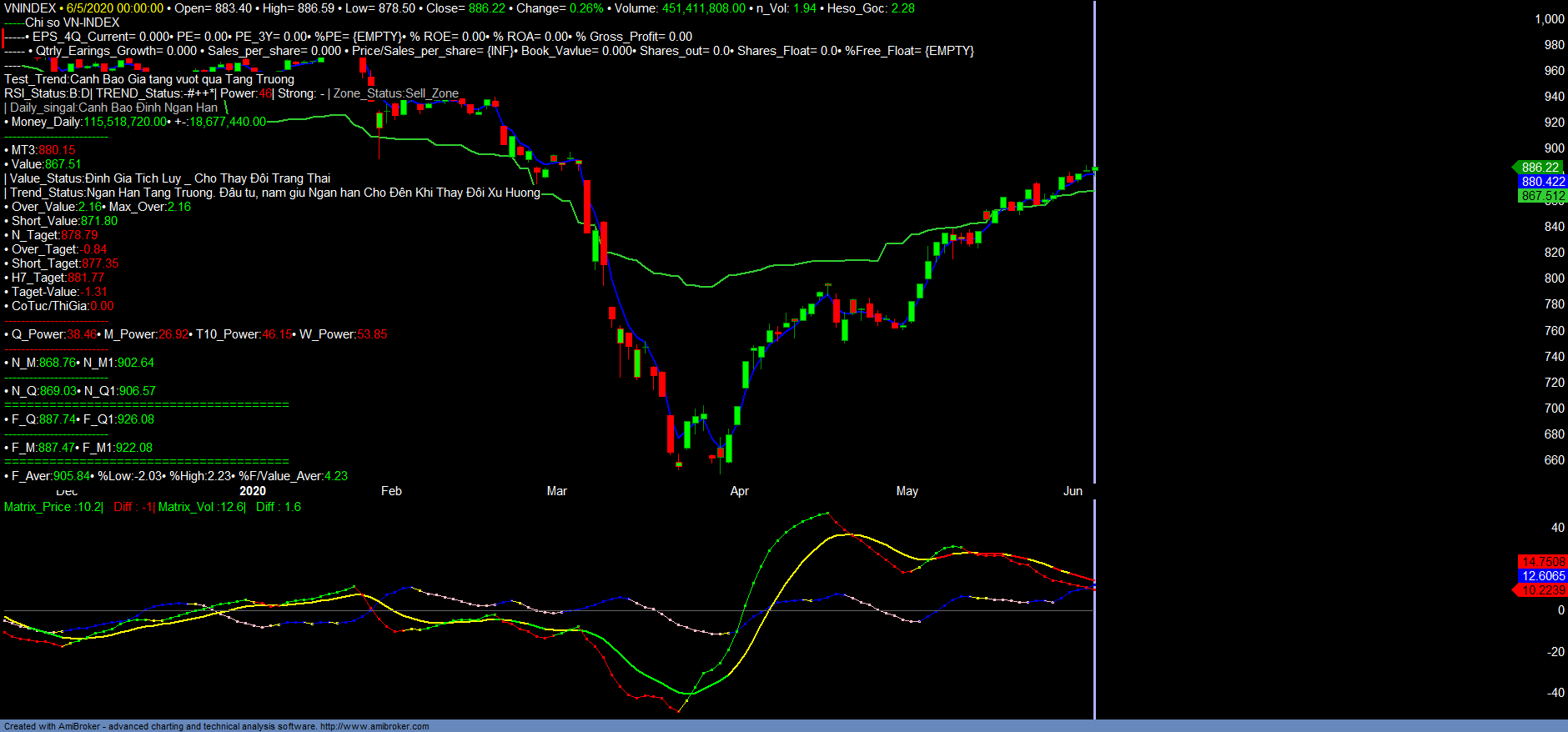This screenshot has width=1568, height=732.
Task: Click the green 867.512 value marker
Action: [x=1542, y=196]
